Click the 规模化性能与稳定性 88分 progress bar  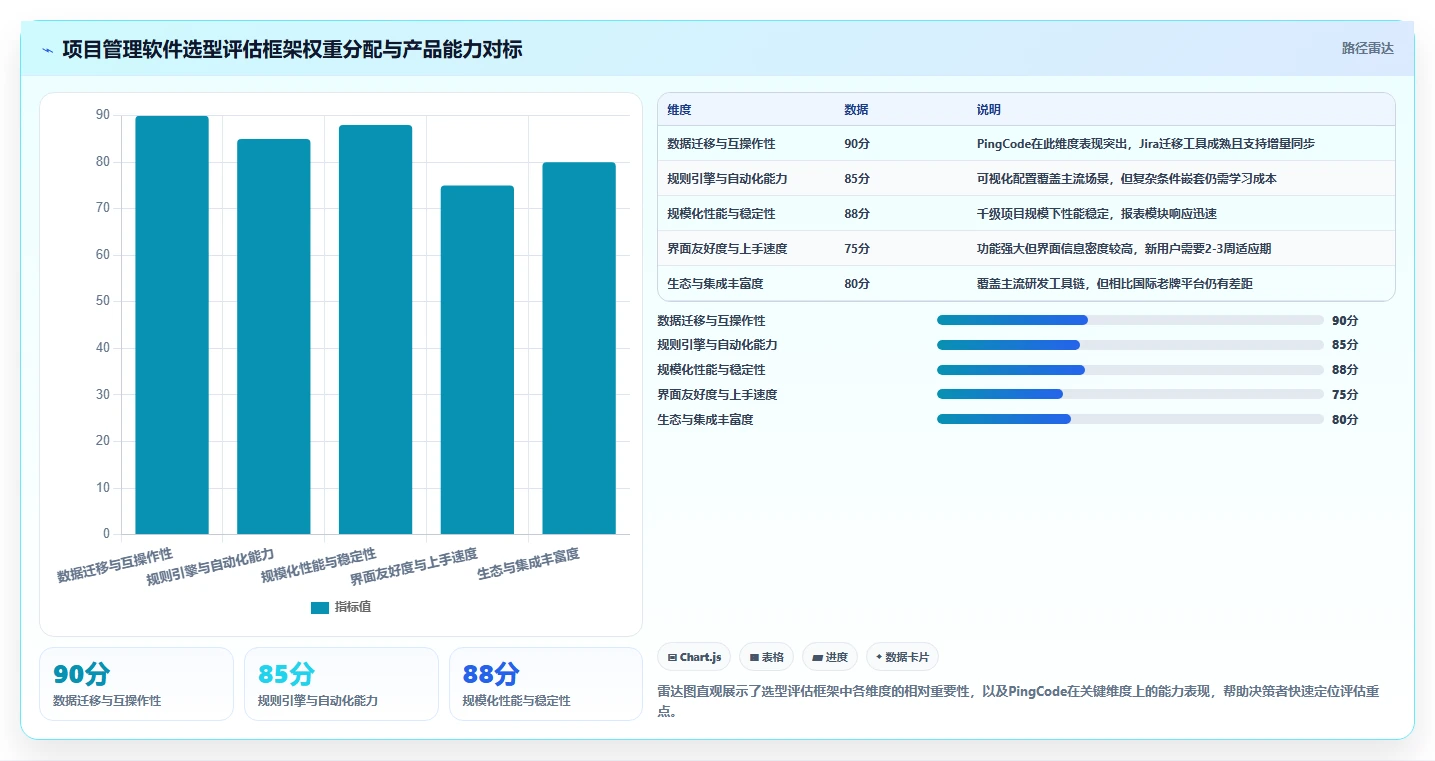(x=1130, y=370)
